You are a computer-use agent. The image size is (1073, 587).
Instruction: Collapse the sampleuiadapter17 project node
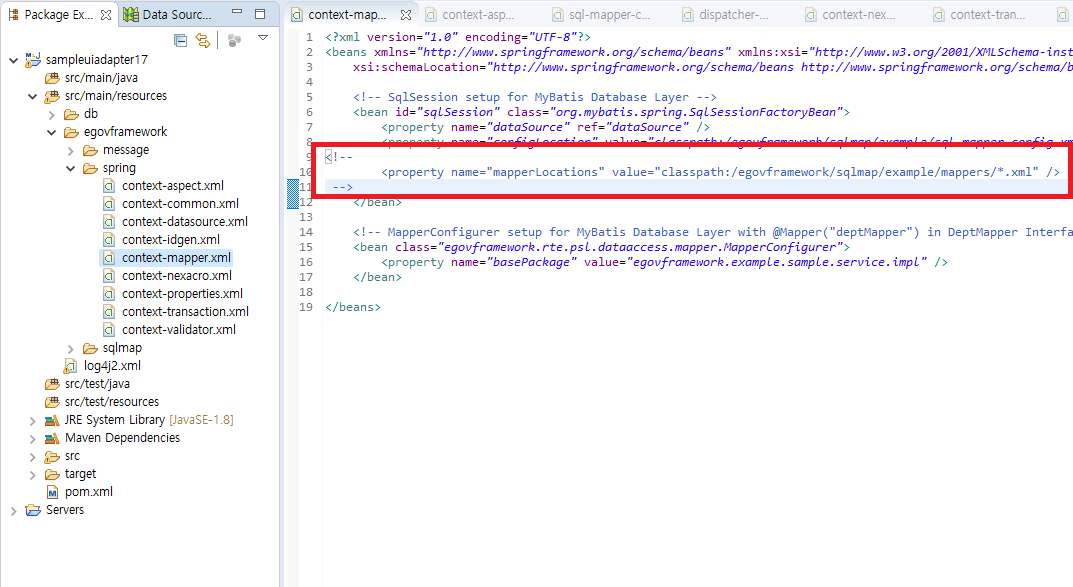[13, 60]
